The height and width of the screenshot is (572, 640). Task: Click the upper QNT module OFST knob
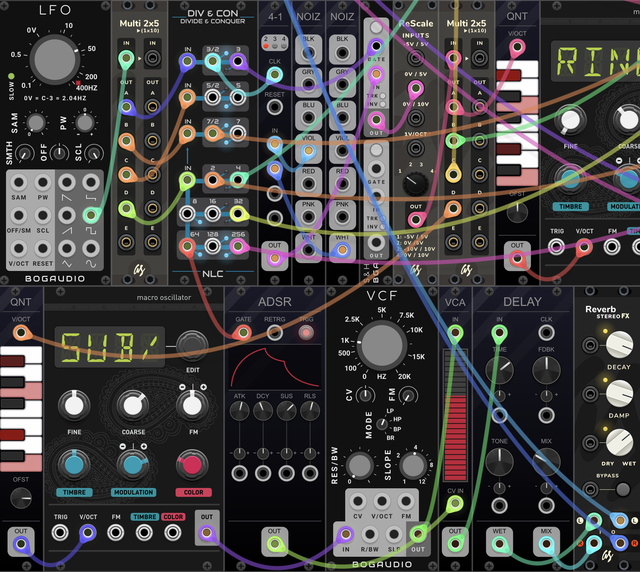pos(517,212)
